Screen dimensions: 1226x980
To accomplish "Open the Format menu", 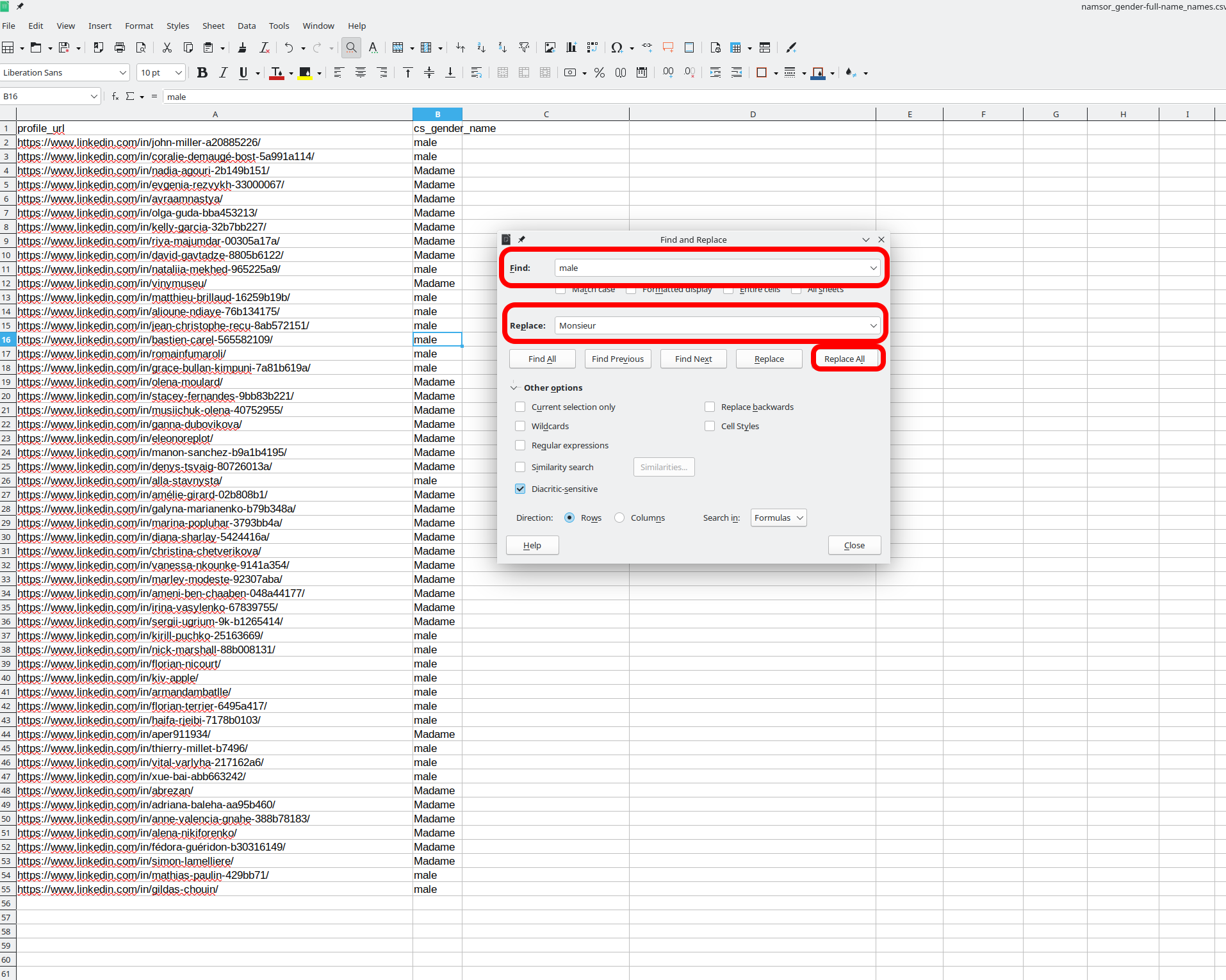I will 139,26.
